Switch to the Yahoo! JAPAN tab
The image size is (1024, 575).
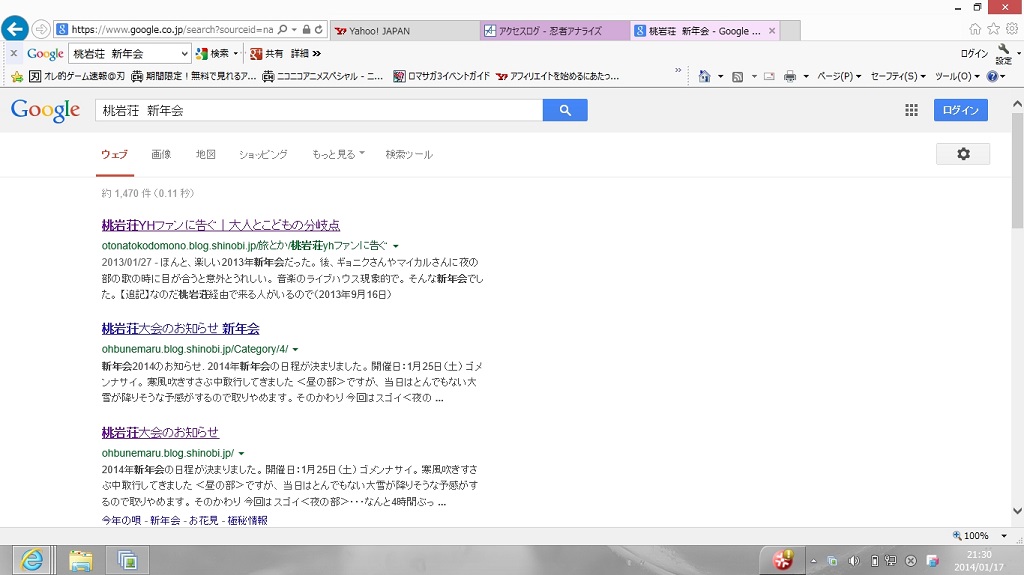[405, 31]
